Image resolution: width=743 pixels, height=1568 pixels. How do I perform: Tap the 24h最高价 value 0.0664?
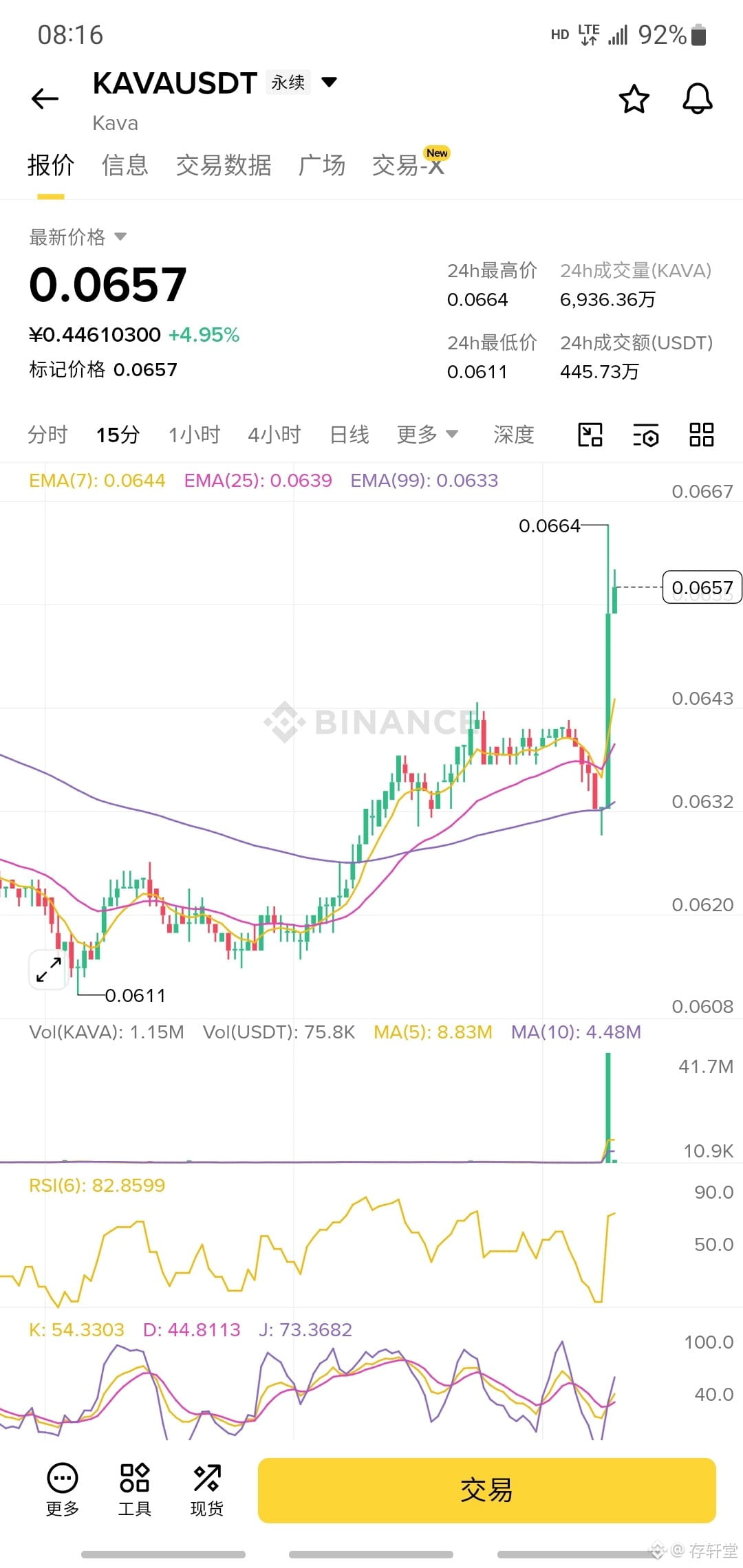[477, 300]
